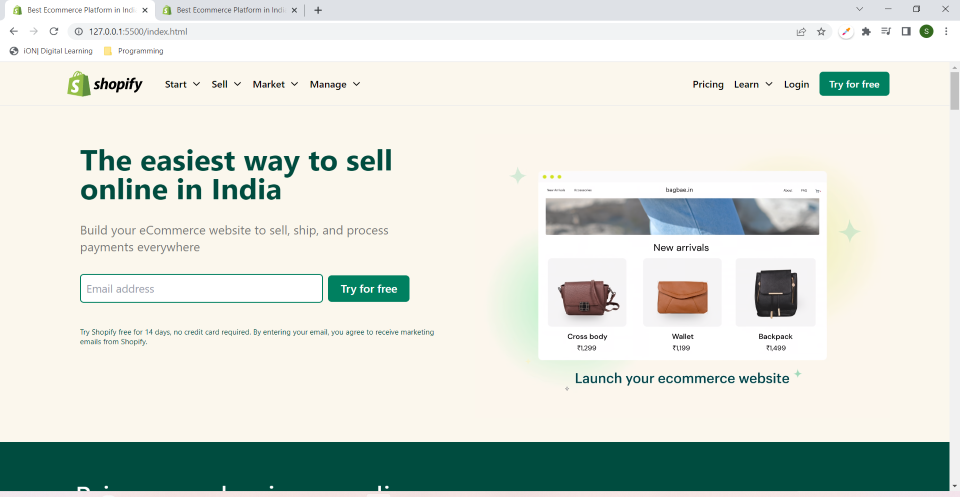The width and height of the screenshot is (960, 497).
Task: Click scrollbar up arrow
Action: pos(954,66)
